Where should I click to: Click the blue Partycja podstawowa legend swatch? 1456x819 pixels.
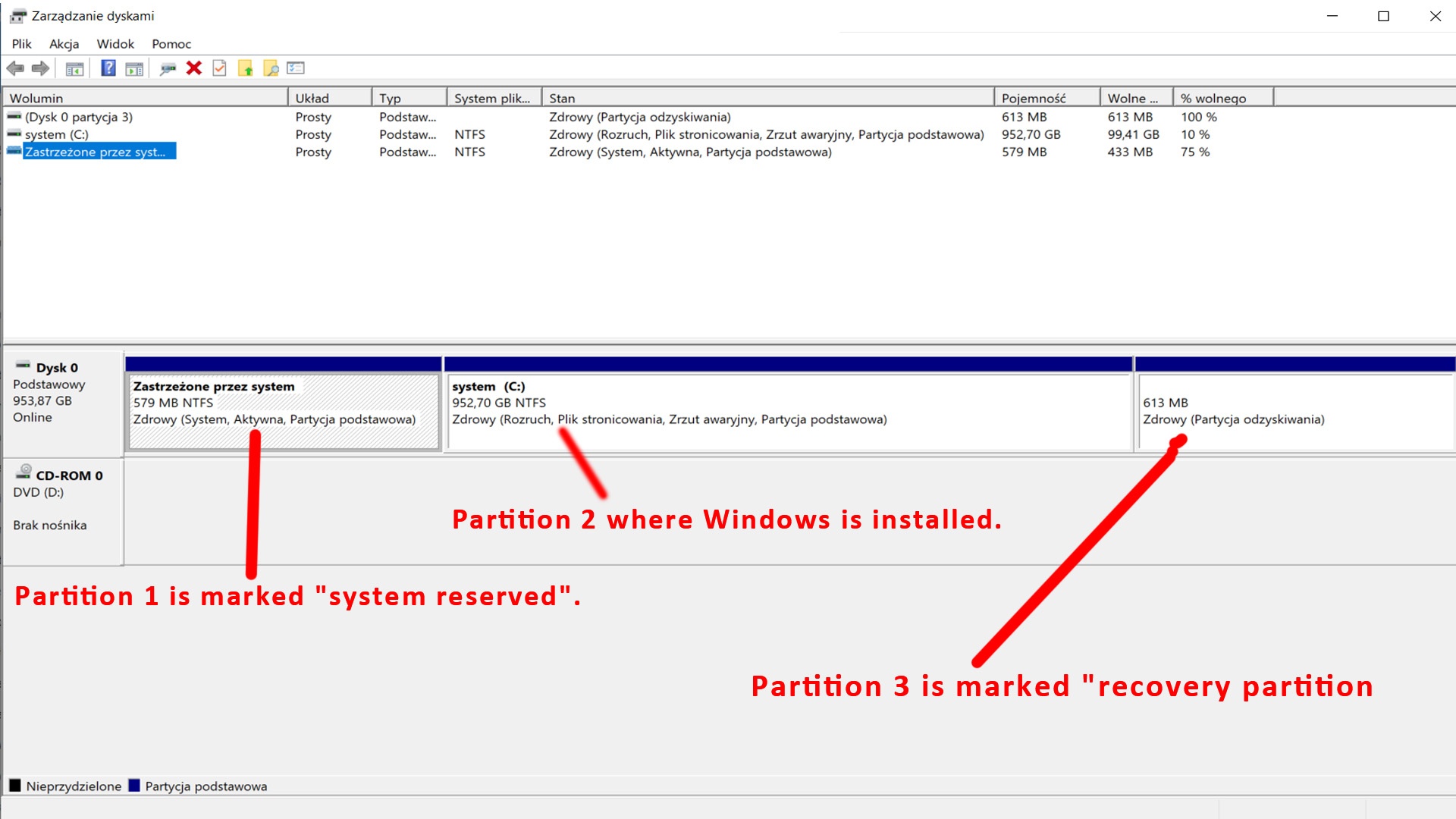[134, 786]
